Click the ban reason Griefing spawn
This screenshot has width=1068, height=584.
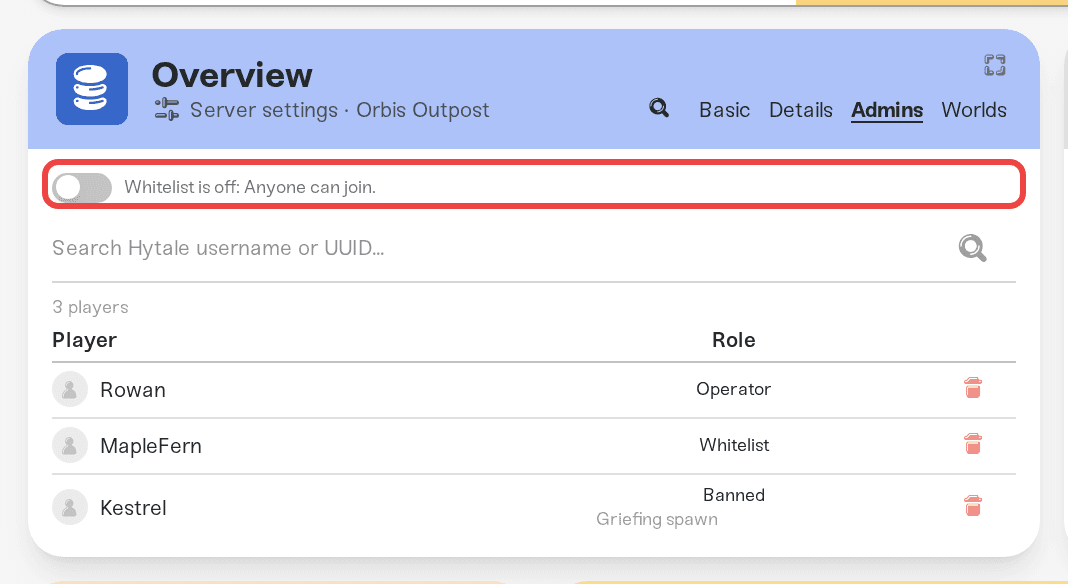pos(657,519)
